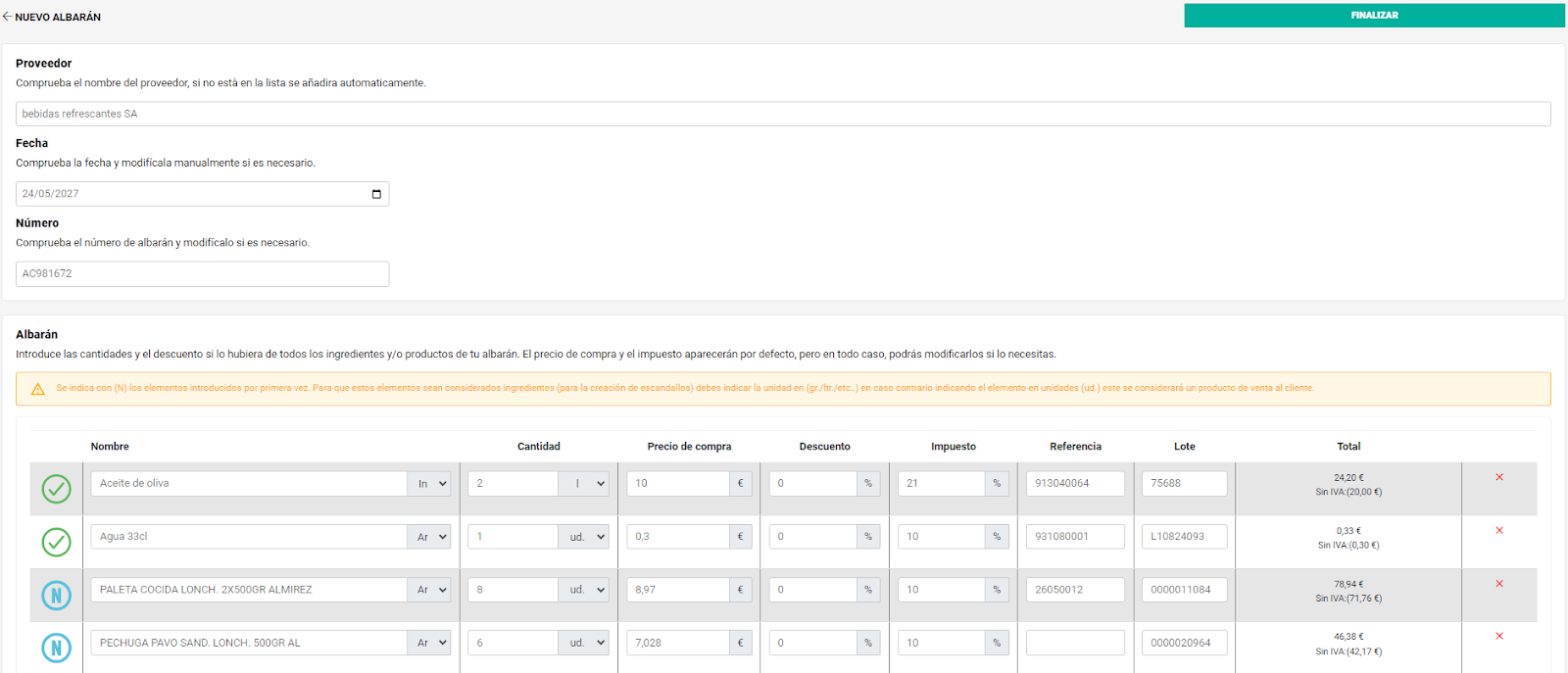Click the Precio de compra field for Agua 33cl
The width and height of the screenshot is (1568, 673).
pyautogui.click(x=678, y=537)
